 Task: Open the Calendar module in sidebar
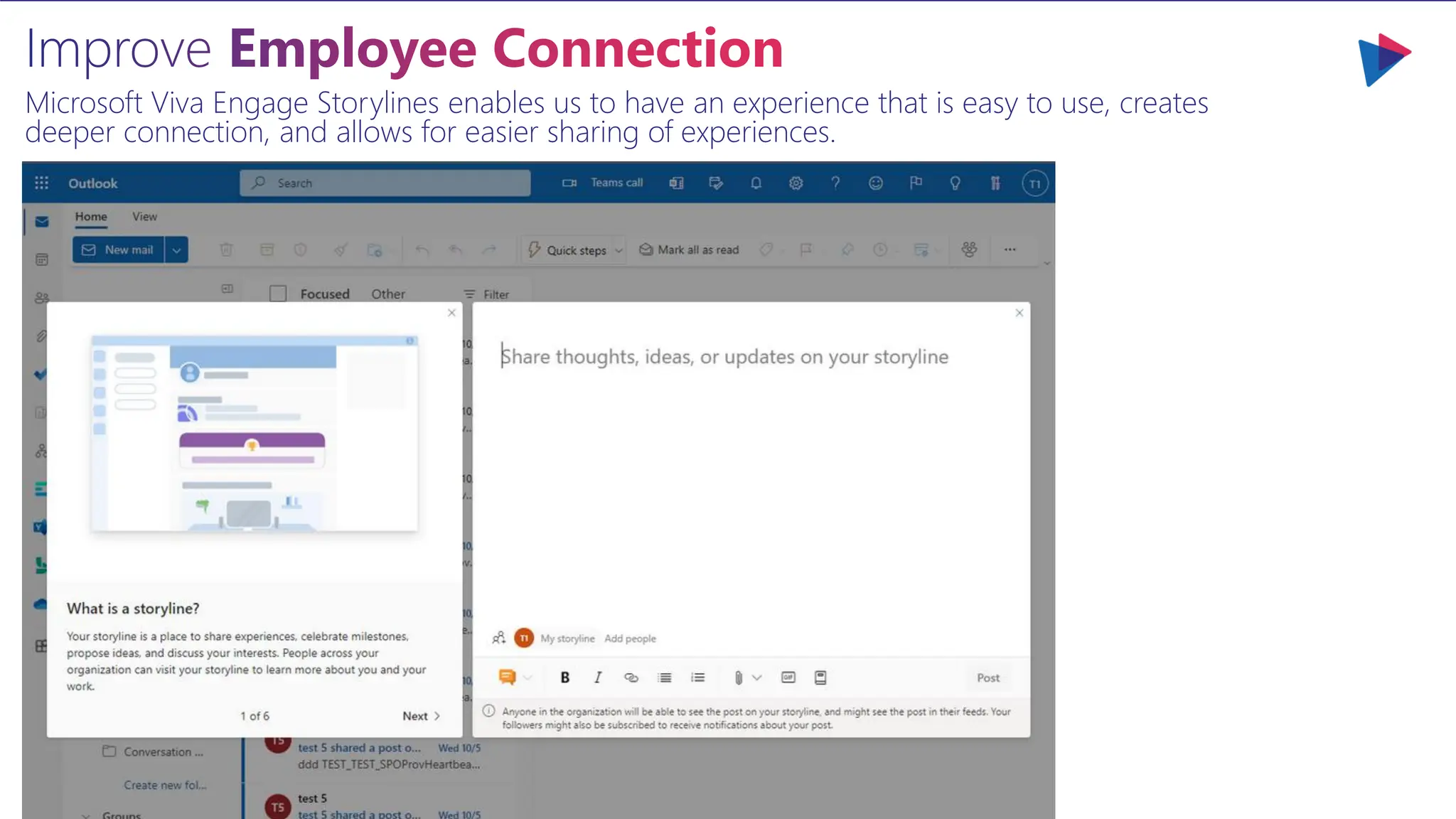tap(42, 259)
